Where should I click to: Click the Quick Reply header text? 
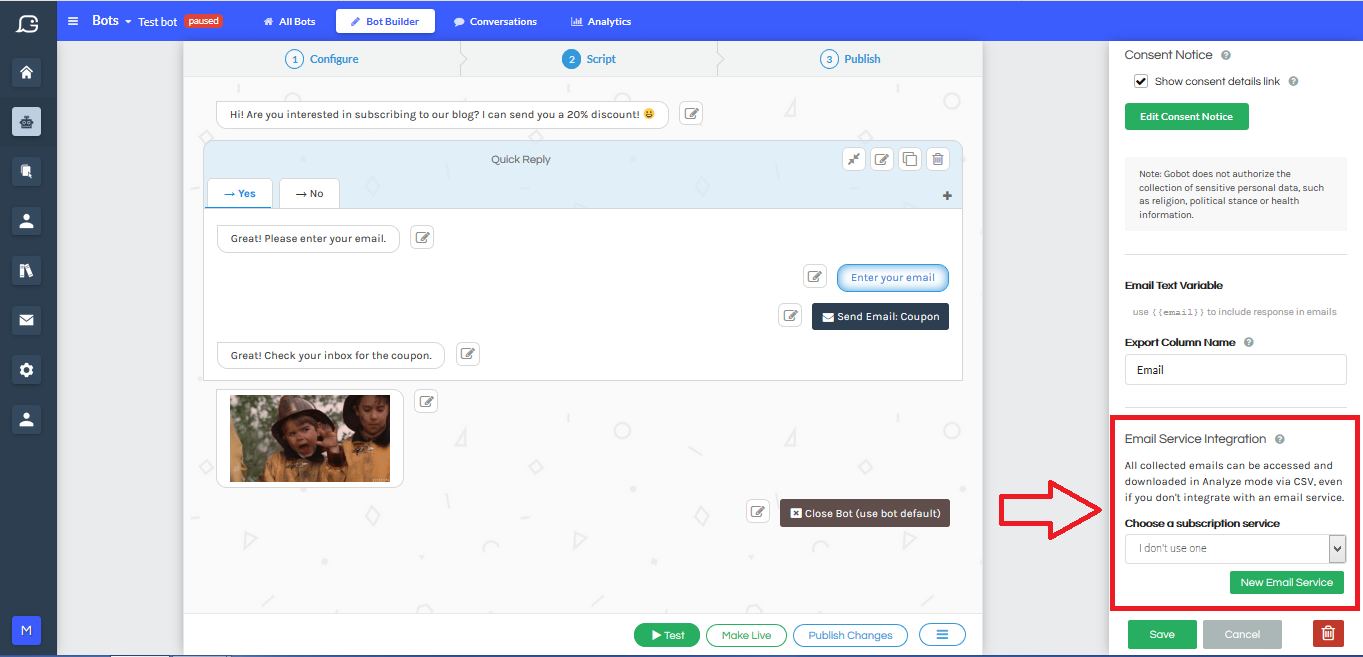click(x=521, y=160)
